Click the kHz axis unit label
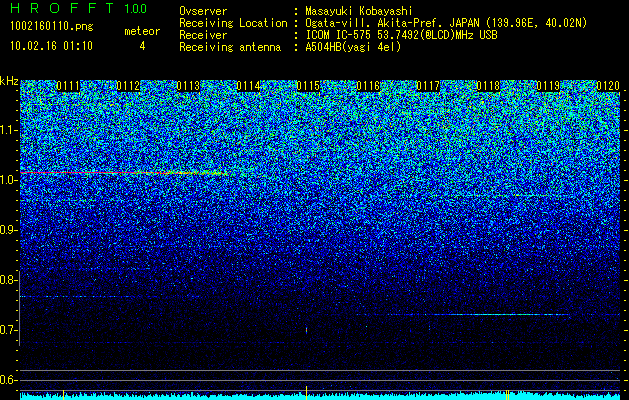Screen dimensions: 629x400 [9, 81]
